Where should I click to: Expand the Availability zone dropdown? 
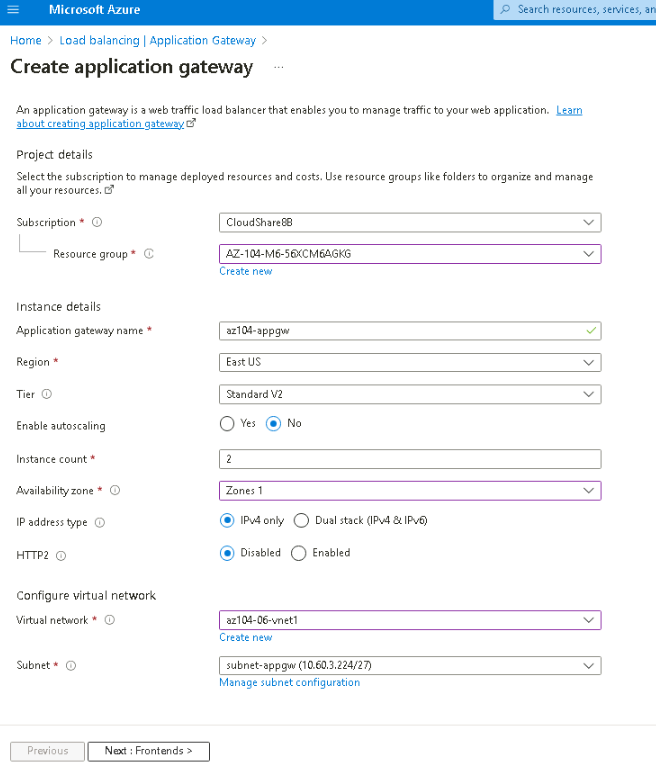[410, 491]
